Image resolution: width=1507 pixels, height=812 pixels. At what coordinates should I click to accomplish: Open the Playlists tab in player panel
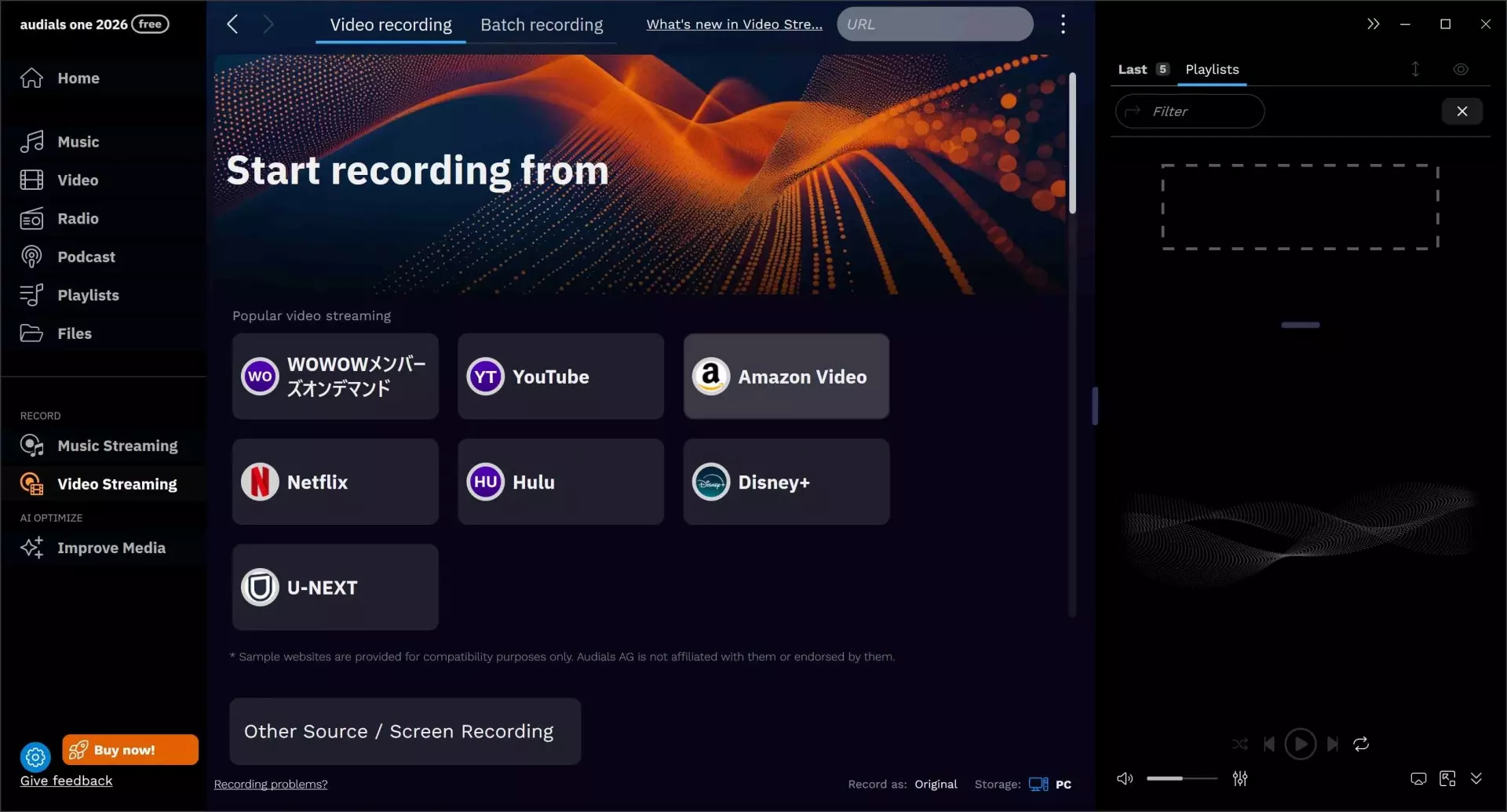[x=1212, y=69]
